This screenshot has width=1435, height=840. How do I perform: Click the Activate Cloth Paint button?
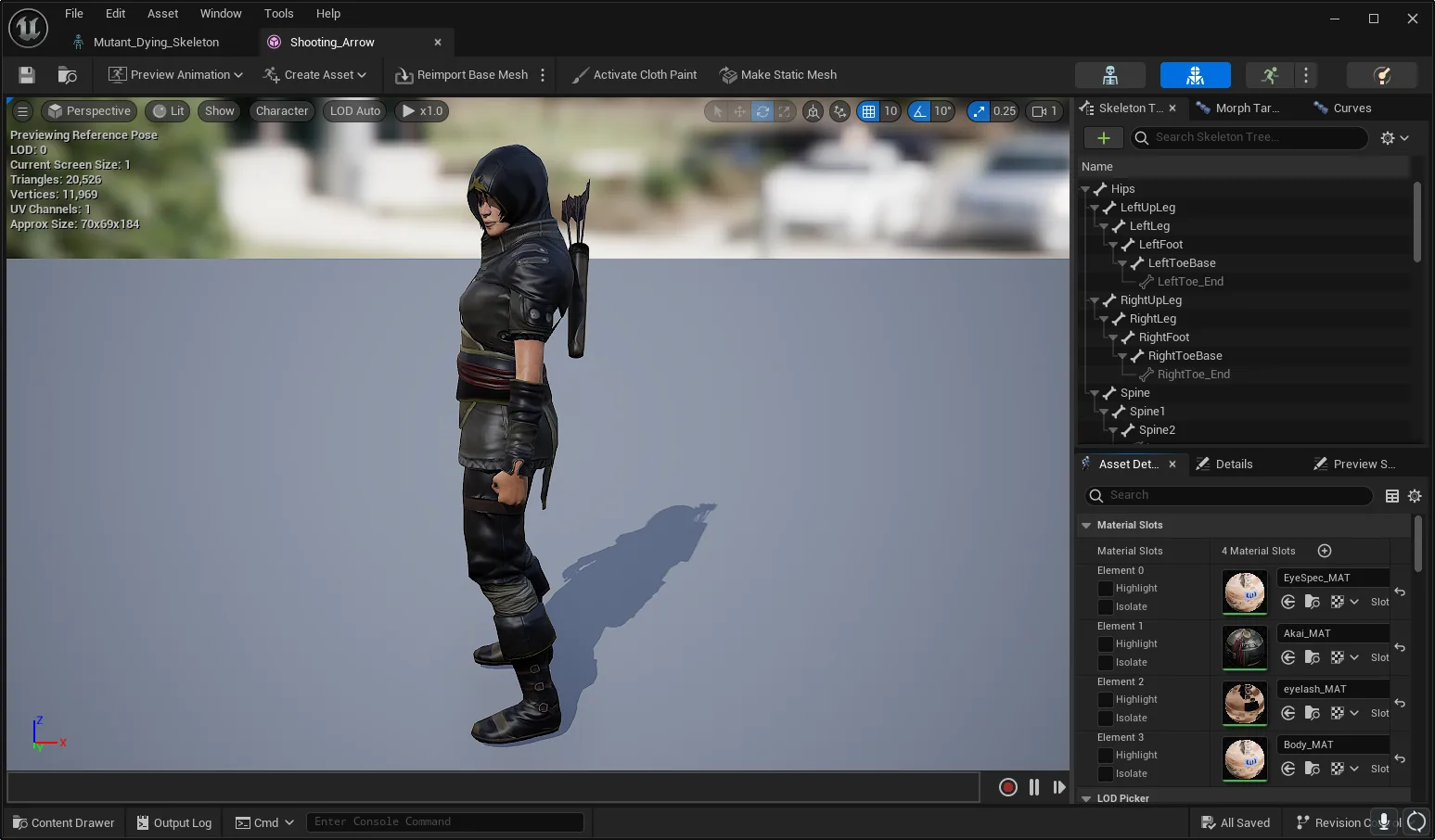coord(634,75)
